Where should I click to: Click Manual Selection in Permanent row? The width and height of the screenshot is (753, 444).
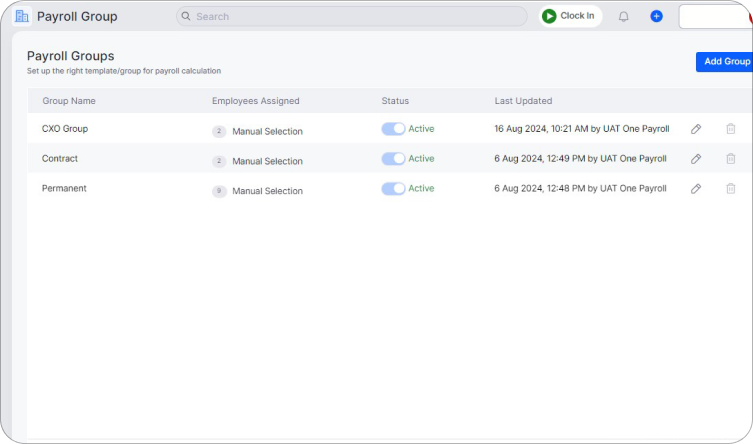point(267,191)
